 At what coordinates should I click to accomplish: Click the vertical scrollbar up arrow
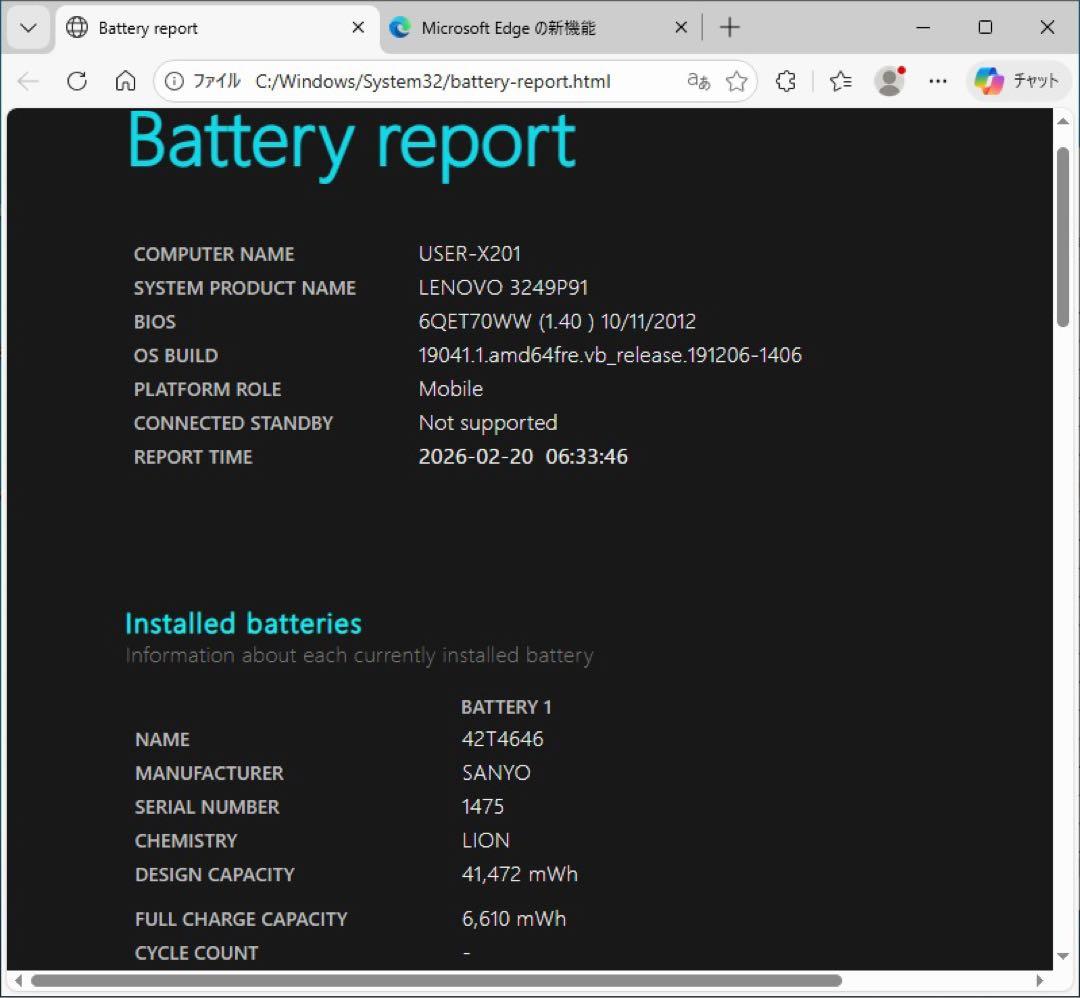coord(1063,121)
